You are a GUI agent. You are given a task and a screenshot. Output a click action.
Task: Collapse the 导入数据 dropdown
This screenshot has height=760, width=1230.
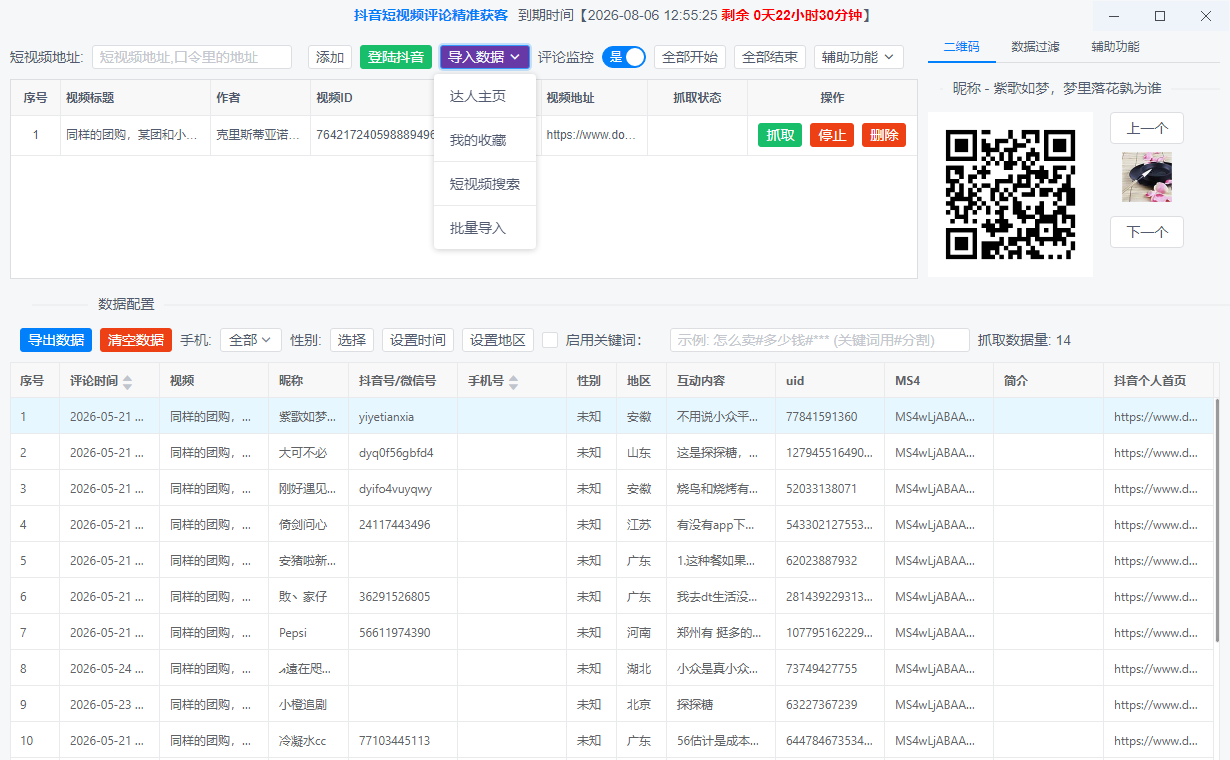[485, 57]
